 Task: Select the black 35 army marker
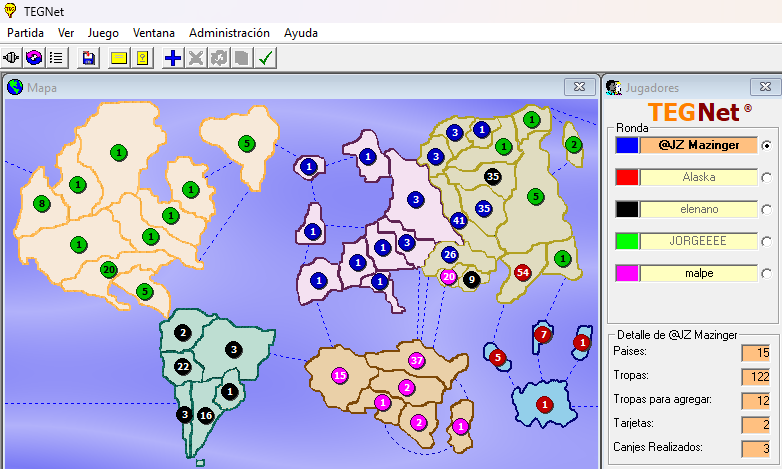coord(493,176)
